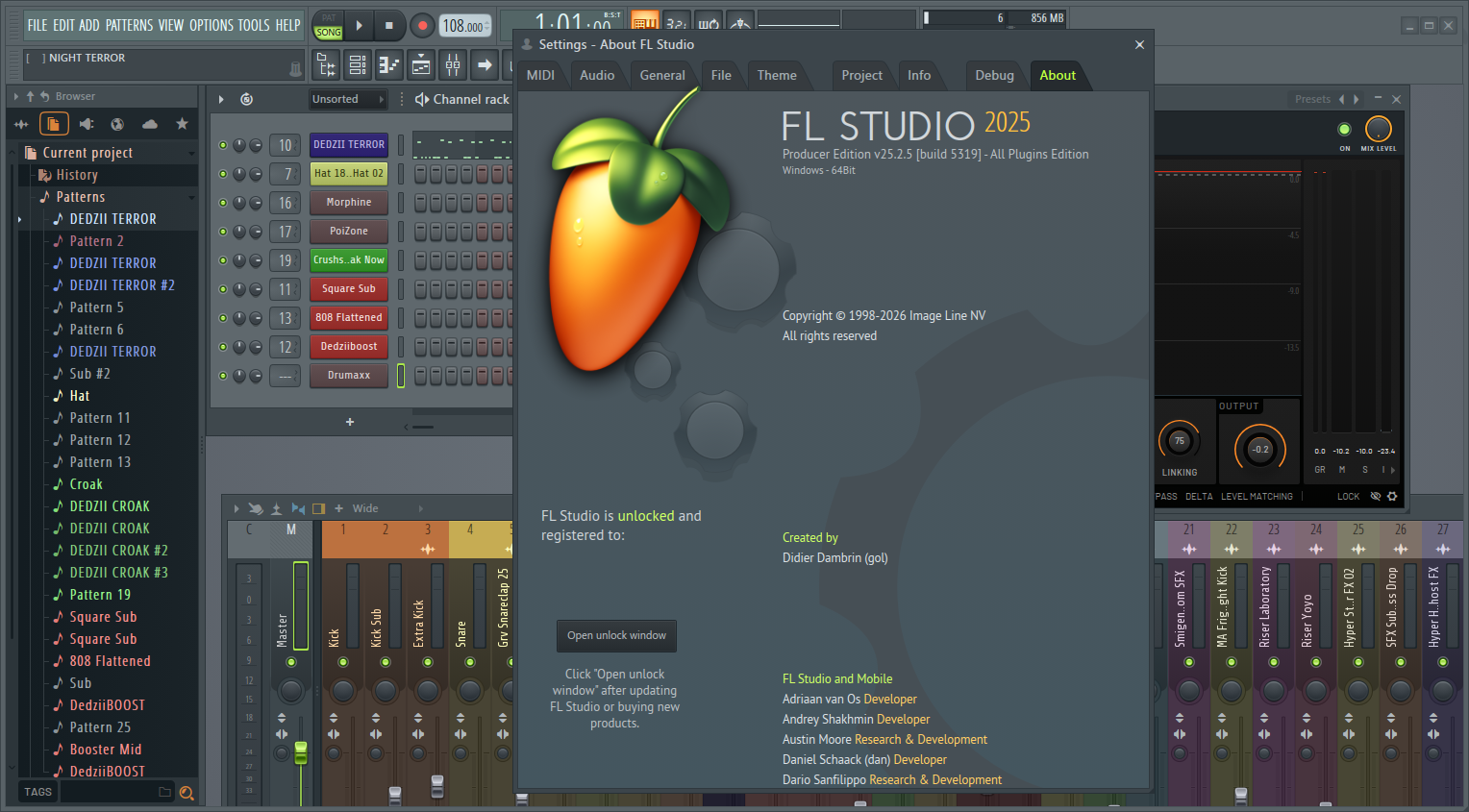Viewport: 1469px width, 812px height.
Task: Open the Unsorted channel filter dropdown
Action: pyautogui.click(x=347, y=99)
